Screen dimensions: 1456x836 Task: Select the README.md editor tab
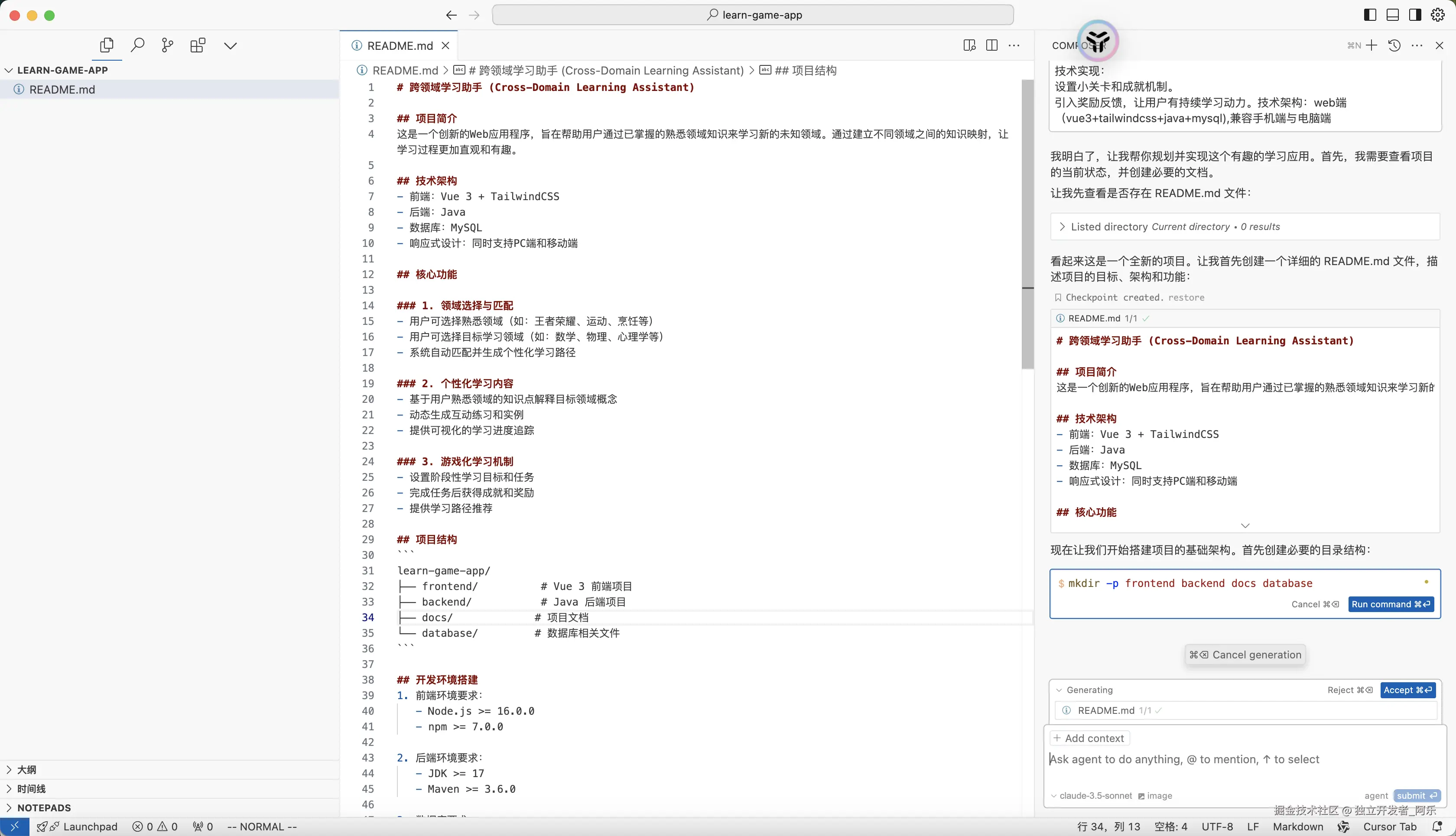pyautogui.click(x=399, y=45)
